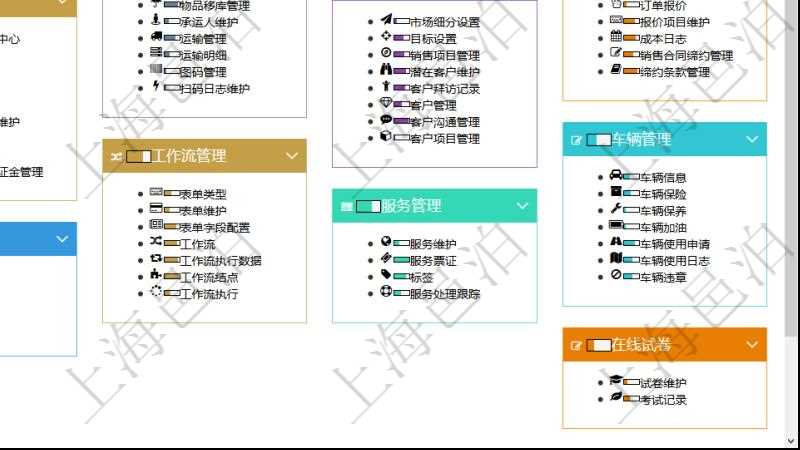The width and height of the screenshot is (800, 450).
Task: Click the cube icon beside 客户项目管理
Action: 386,136
